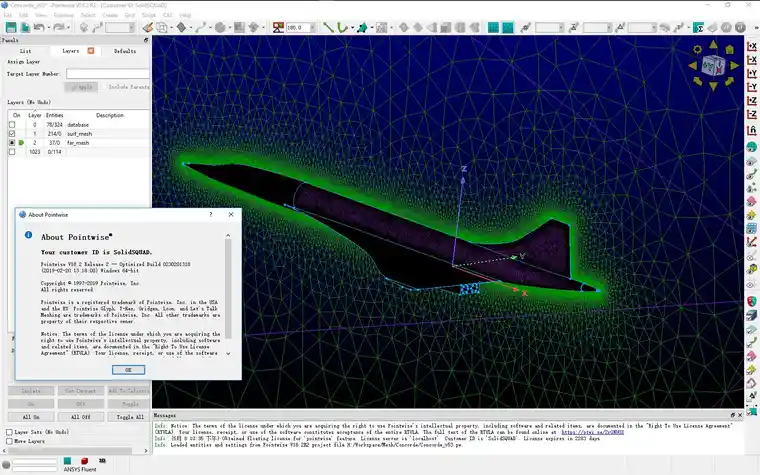Open the Help menu
760x475 pixels.
pyautogui.click(x=185, y=15)
